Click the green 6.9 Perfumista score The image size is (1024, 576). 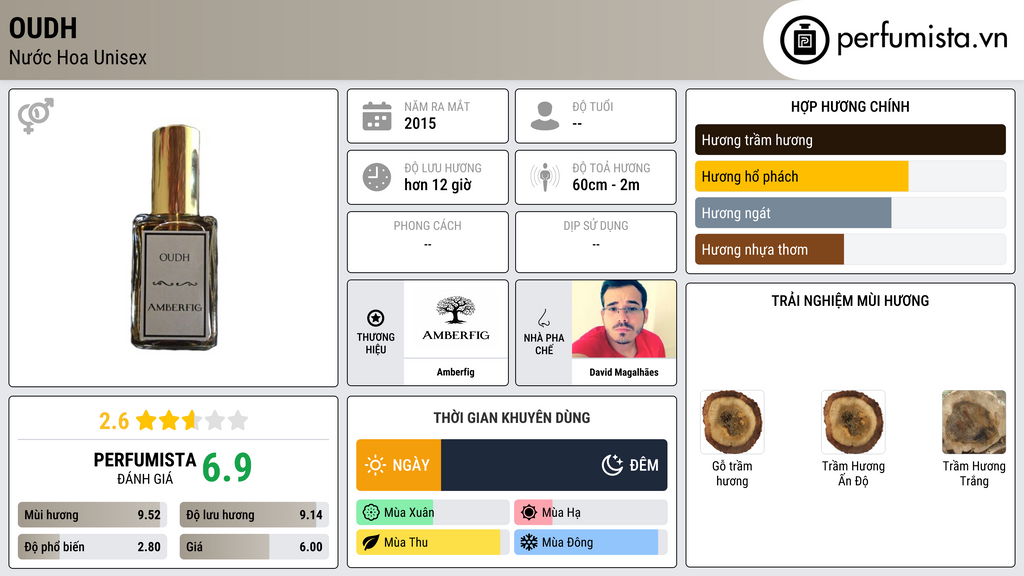click(x=227, y=468)
